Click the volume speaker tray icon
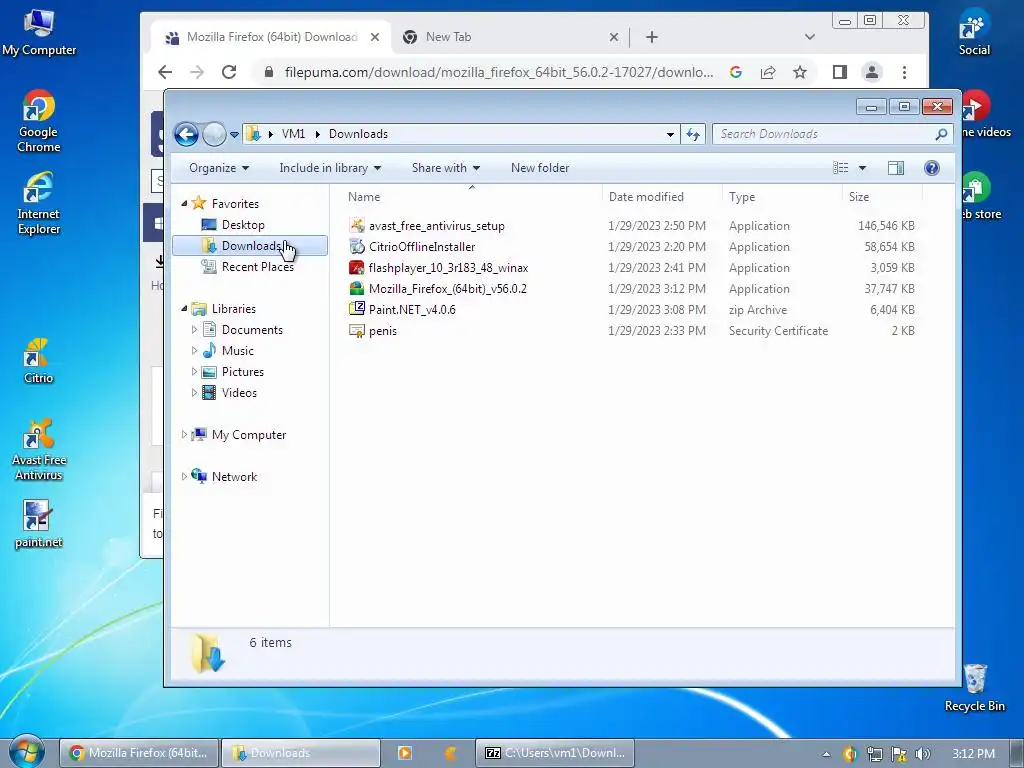 (922, 754)
